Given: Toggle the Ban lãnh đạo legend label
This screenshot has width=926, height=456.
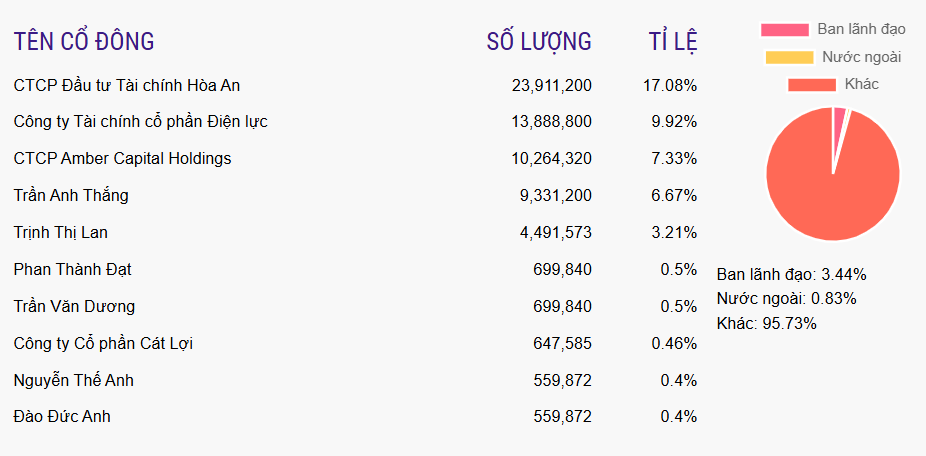Looking at the screenshot, I should [861, 29].
